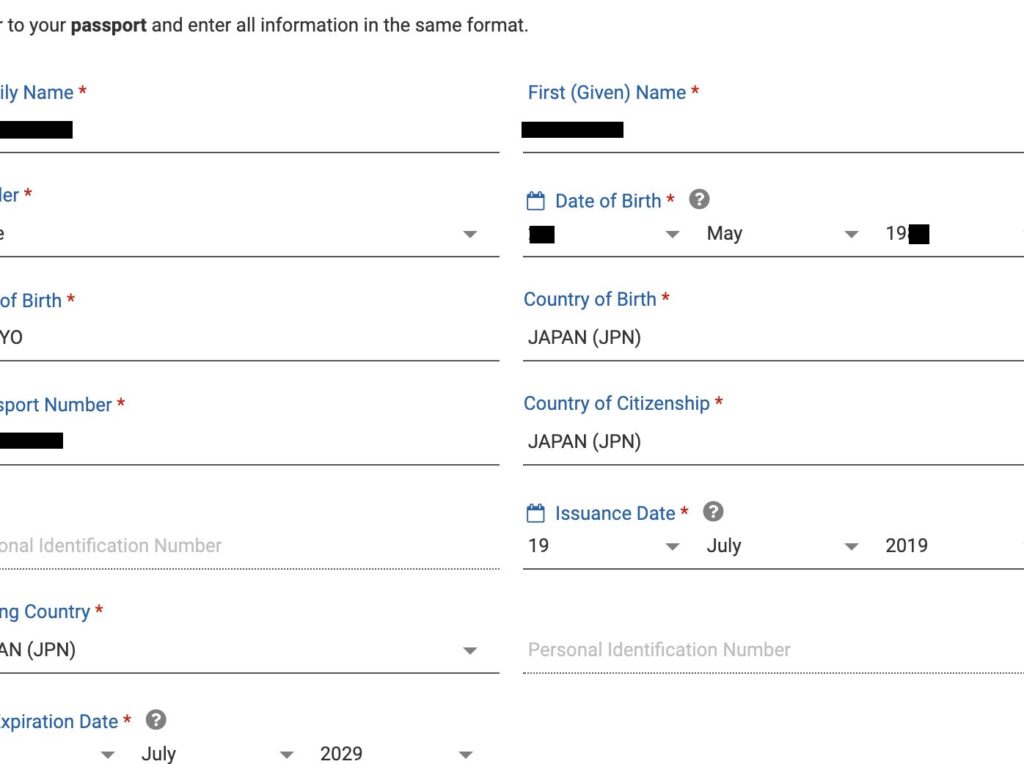Open the expiration month dropdown showing July
The height and width of the screenshot is (764, 1024).
tap(217, 754)
